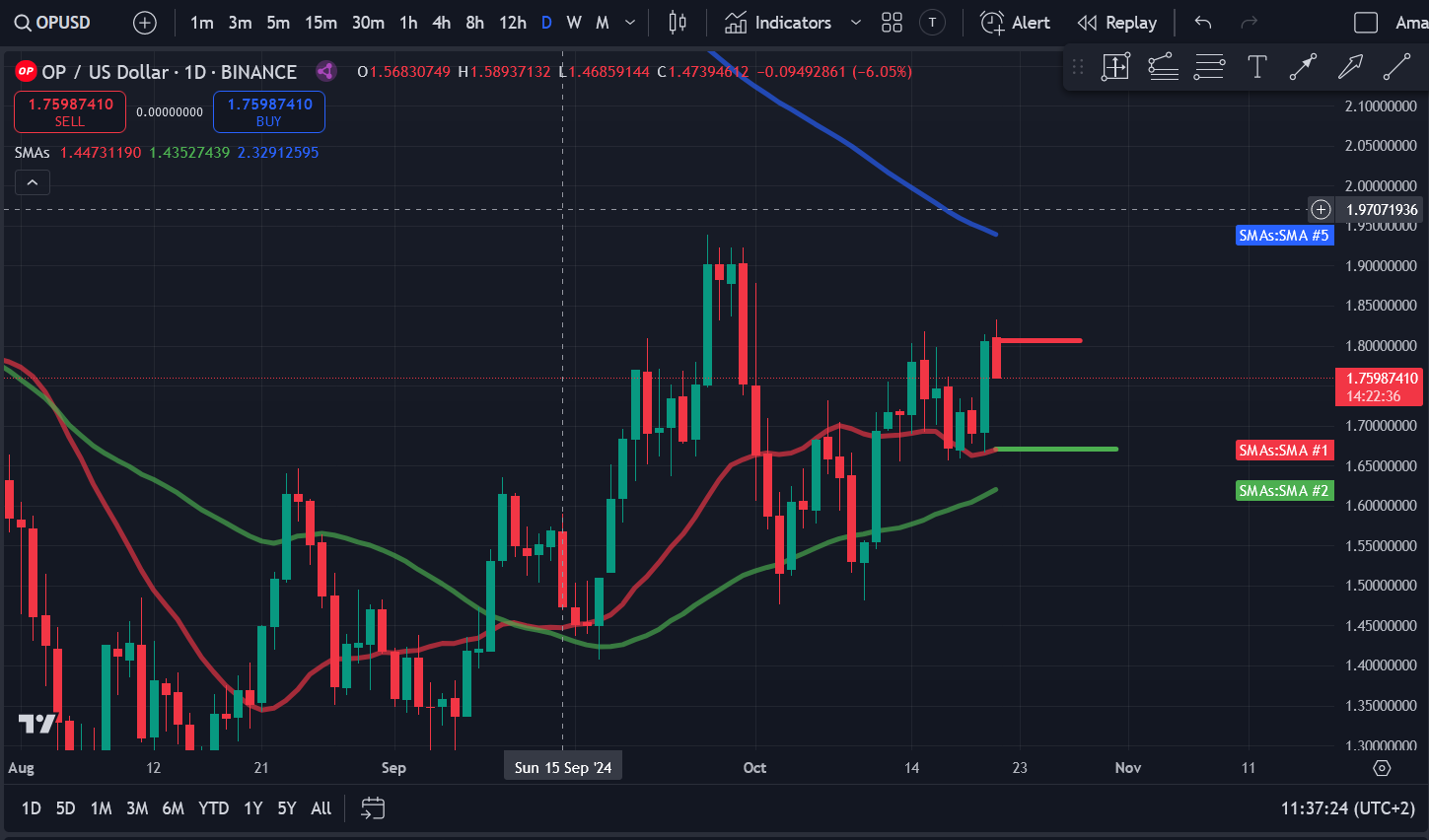Click the Sun 15 Sep '24 date label
1429x840 pixels.
[x=563, y=767]
